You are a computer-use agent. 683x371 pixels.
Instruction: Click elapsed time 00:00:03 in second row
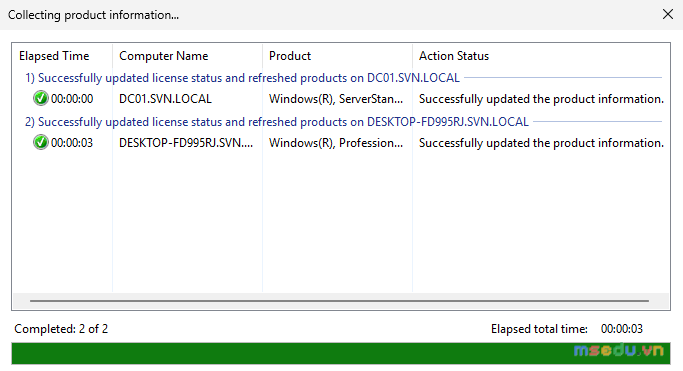pyautogui.click(x=72, y=143)
